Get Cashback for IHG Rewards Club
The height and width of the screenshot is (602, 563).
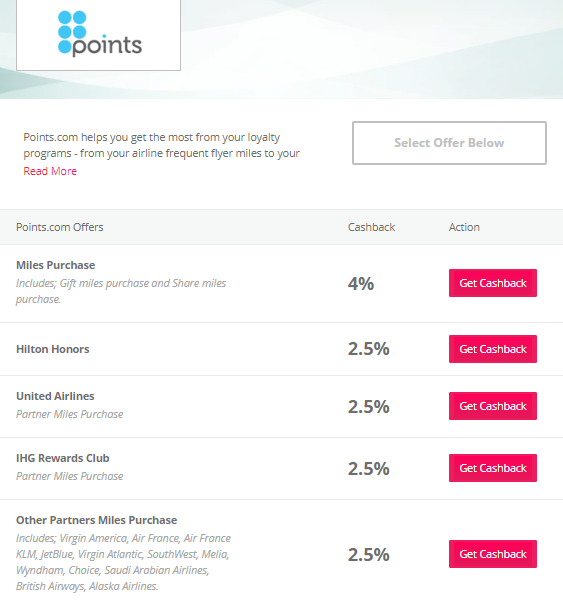493,468
